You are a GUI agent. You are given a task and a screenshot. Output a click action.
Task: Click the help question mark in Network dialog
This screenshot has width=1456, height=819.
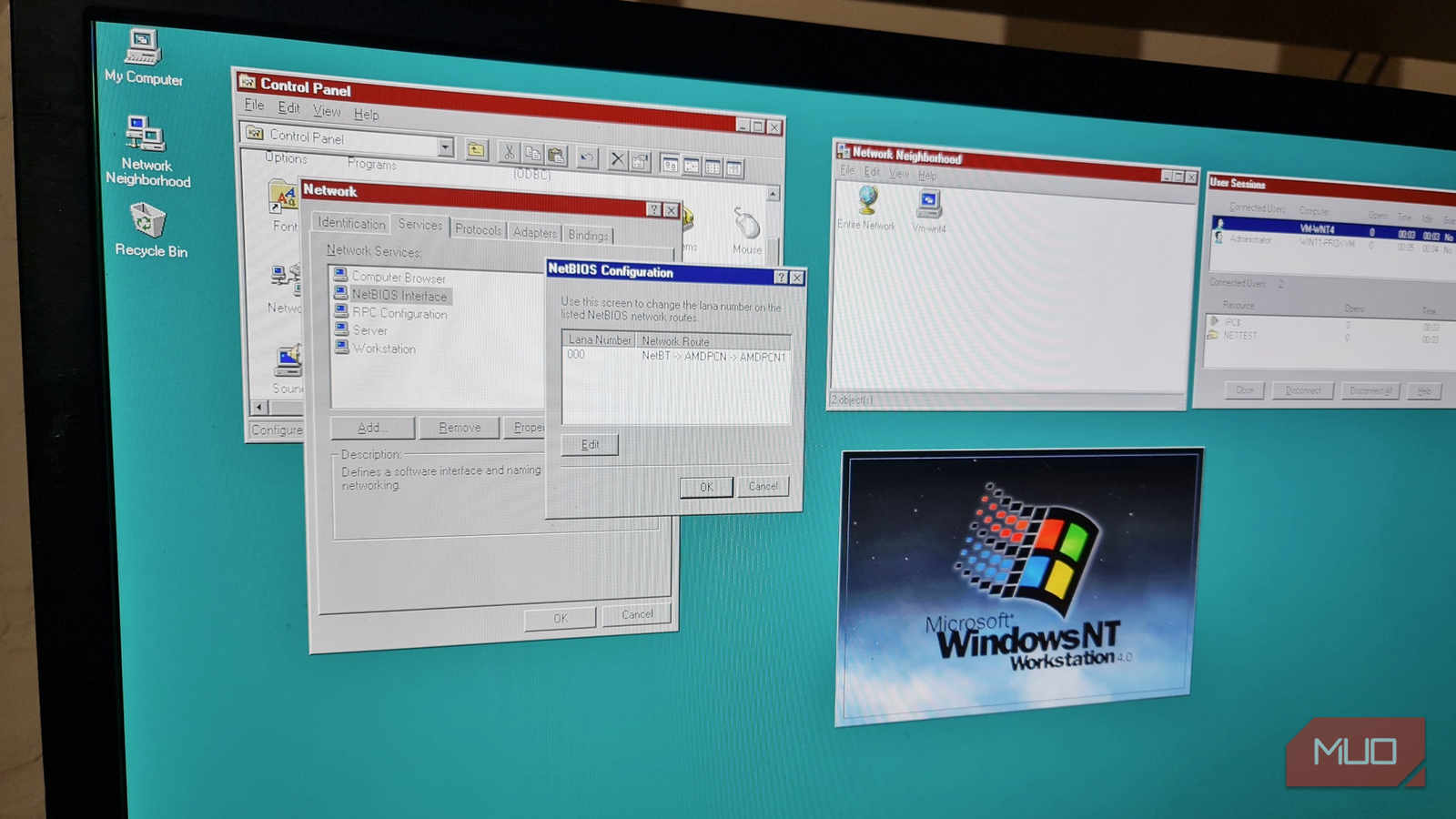click(x=653, y=209)
